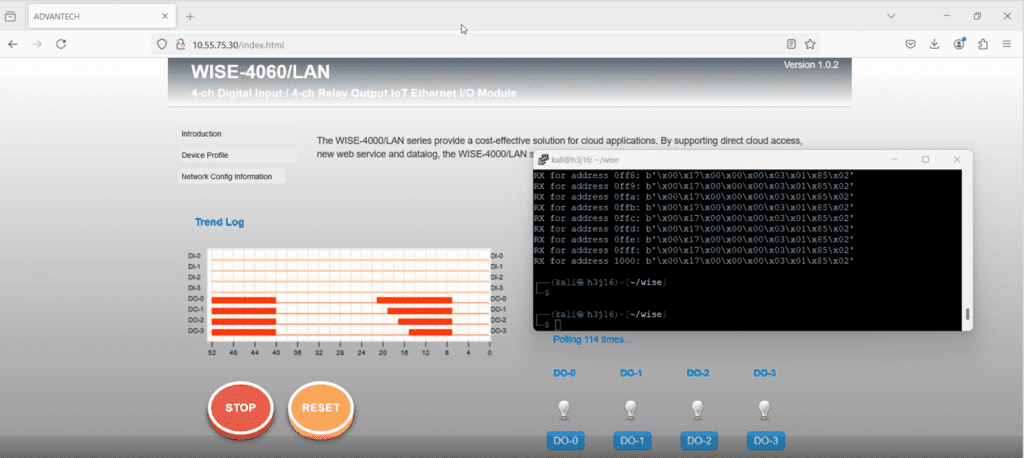Image resolution: width=1024 pixels, height=458 pixels.
Task: Click the terminal line for address 1000
Action: (x=694, y=261)
